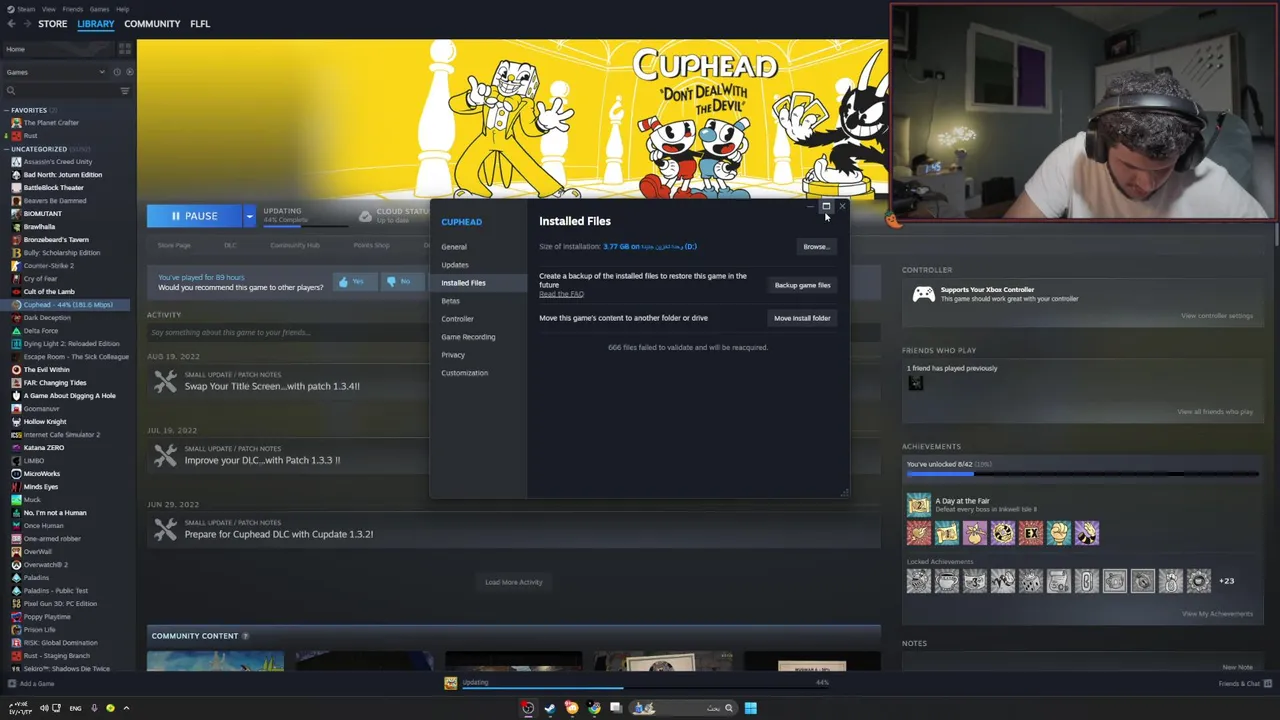The image size is (1280, 720).
Task: Click Load More Activity button
Action: point(513,582)
